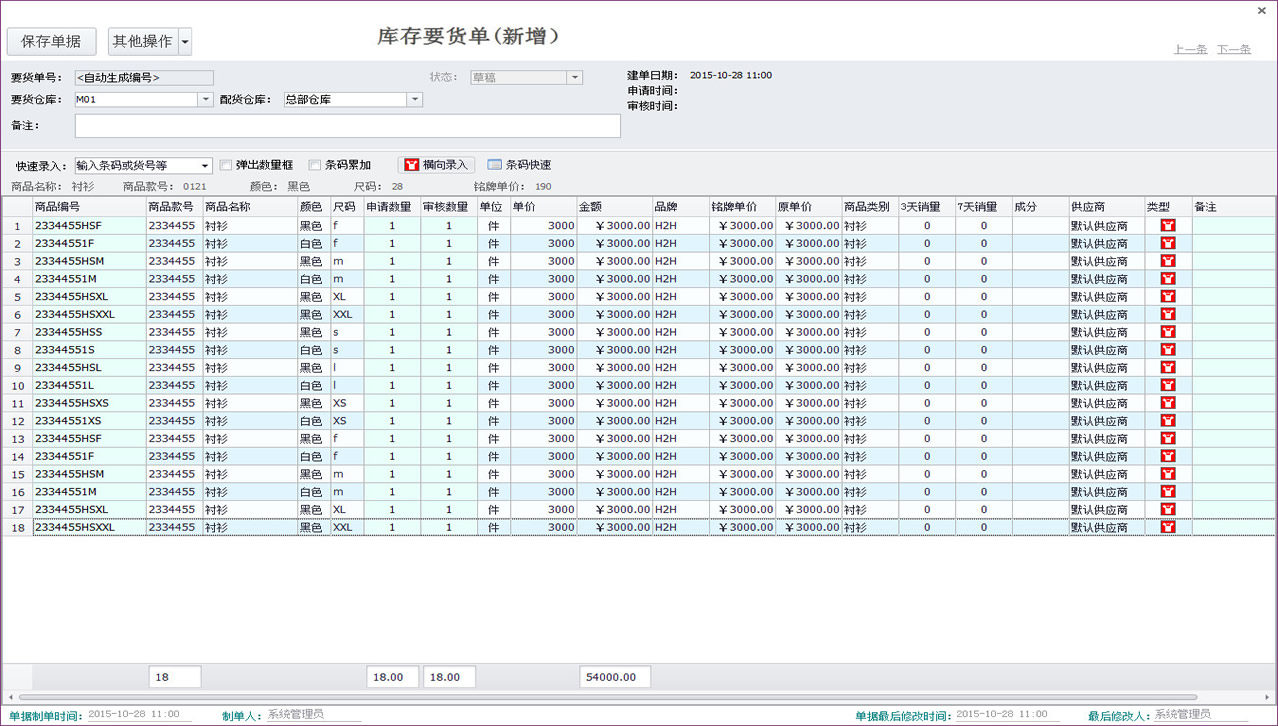Toggle the 条码累加 checkbox
The image size is (1278, 726).
(315, 165)
